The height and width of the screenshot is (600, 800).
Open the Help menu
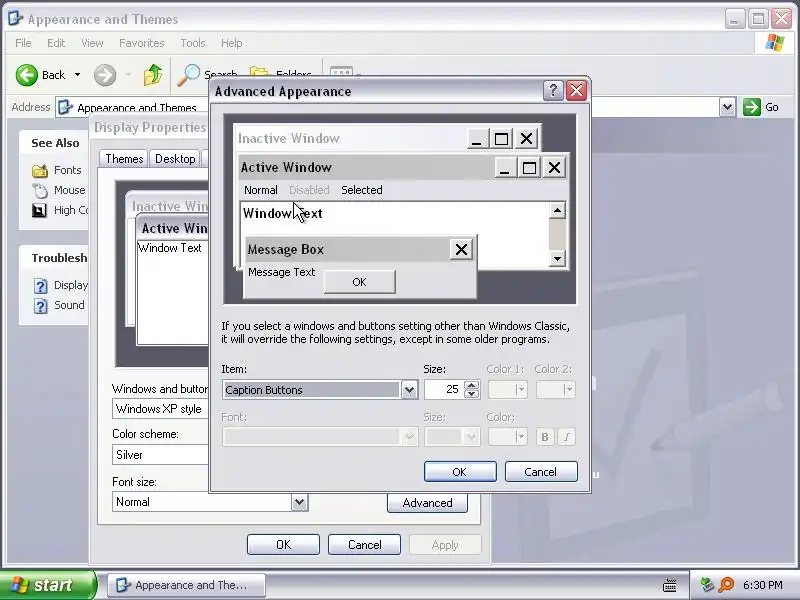click(x=232, y=43)
